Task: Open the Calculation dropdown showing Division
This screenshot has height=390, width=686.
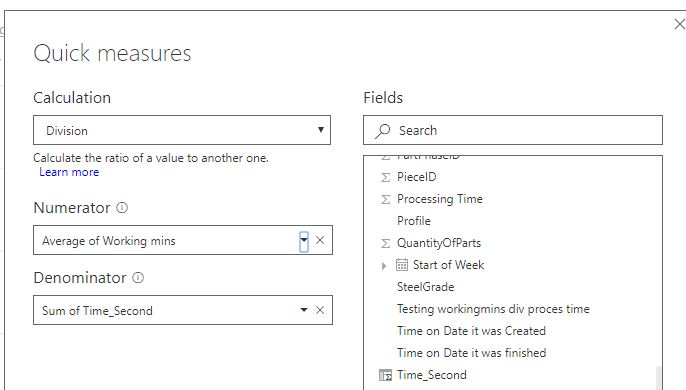Action: [182, 130]
